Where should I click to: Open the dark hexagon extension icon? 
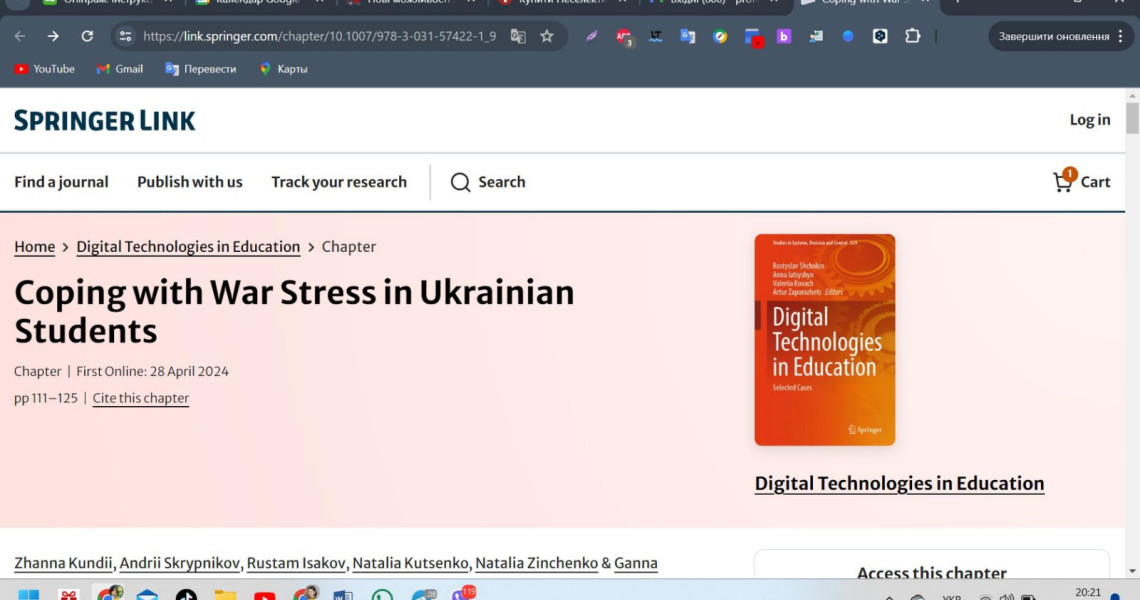[880, 36]
